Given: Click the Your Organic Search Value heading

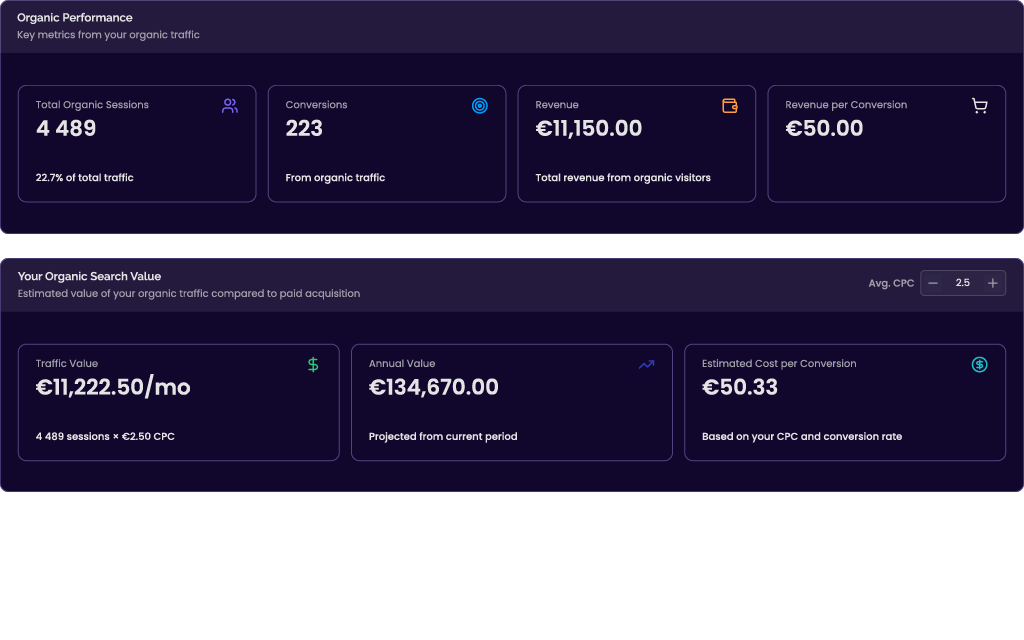Looking at the screenshot, I should click(89, 276).
